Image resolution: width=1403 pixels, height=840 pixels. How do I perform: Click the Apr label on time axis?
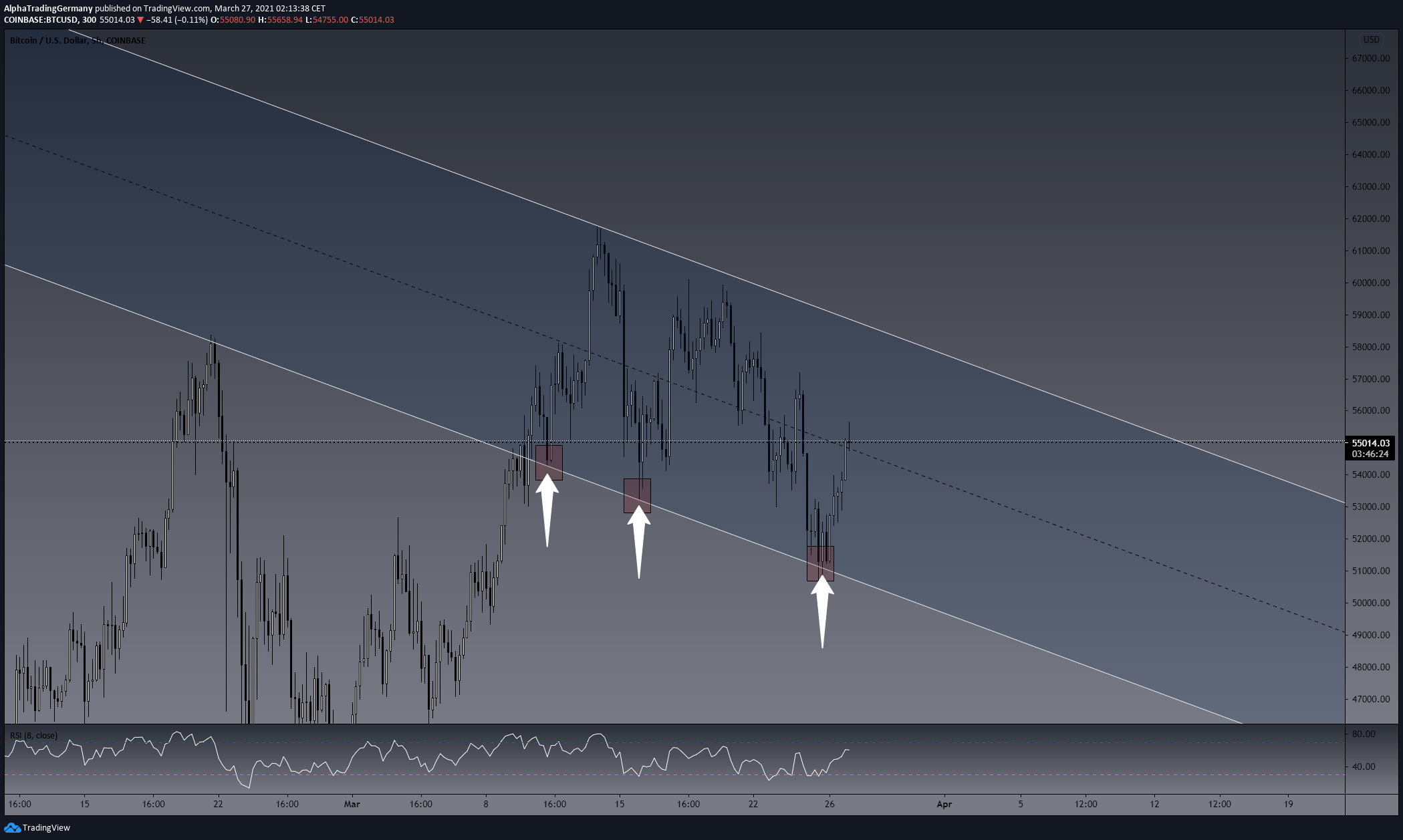pyautogui.click(x=944, y=804)
